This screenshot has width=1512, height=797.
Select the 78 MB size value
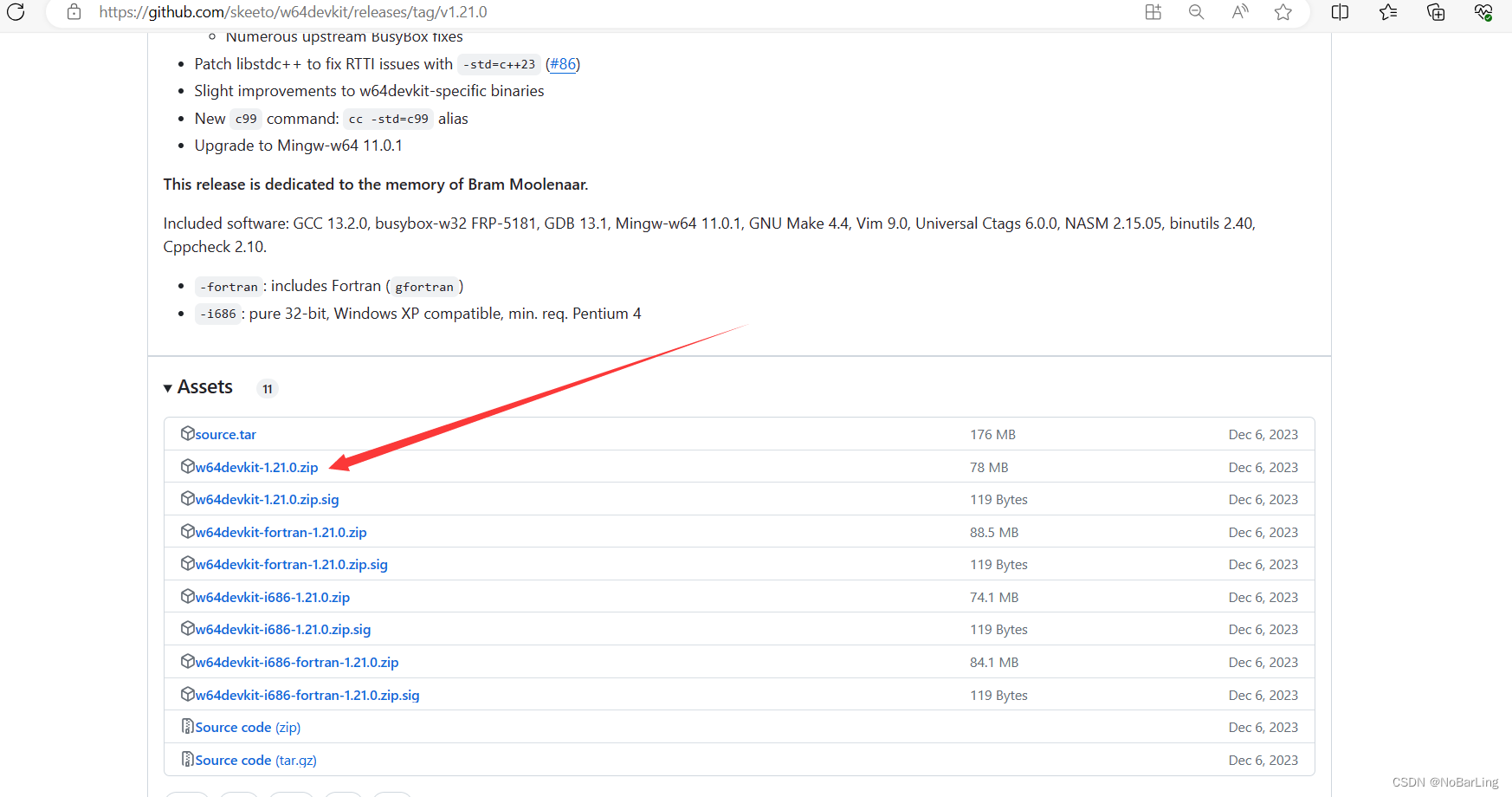(x=989, y=468)
